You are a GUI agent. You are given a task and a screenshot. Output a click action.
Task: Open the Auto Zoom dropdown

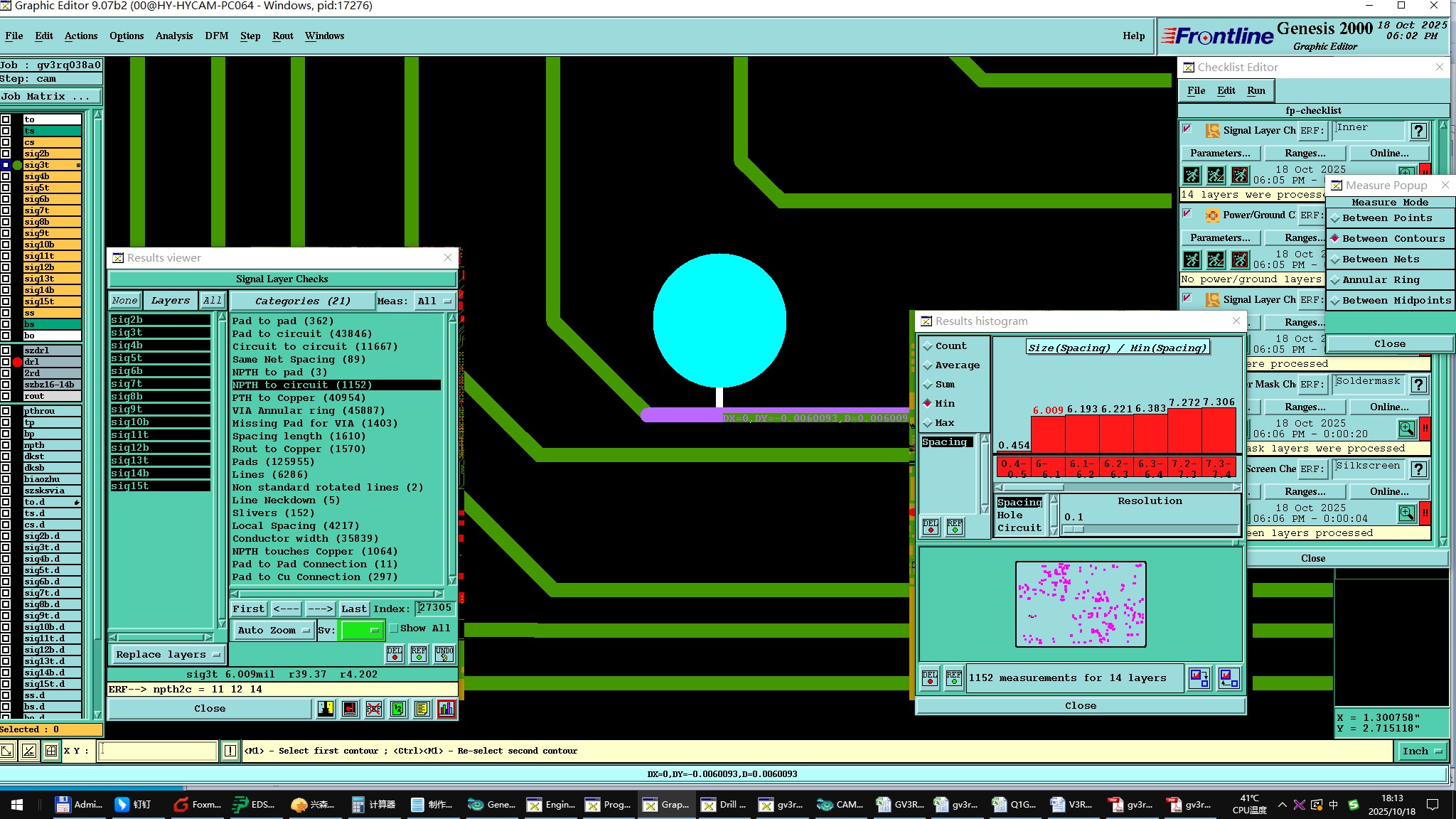[274, 630]
